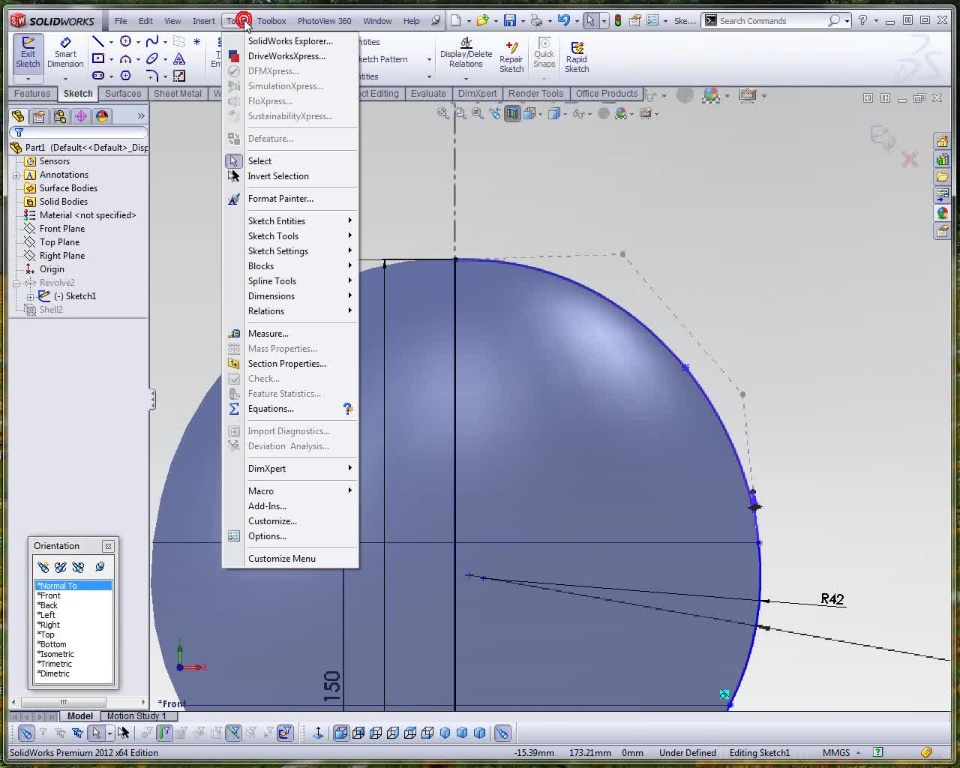Expand the Sketch Settings submenu
Image resolution: width=960 pixels, height=768 pixels.
coord(290,250)
